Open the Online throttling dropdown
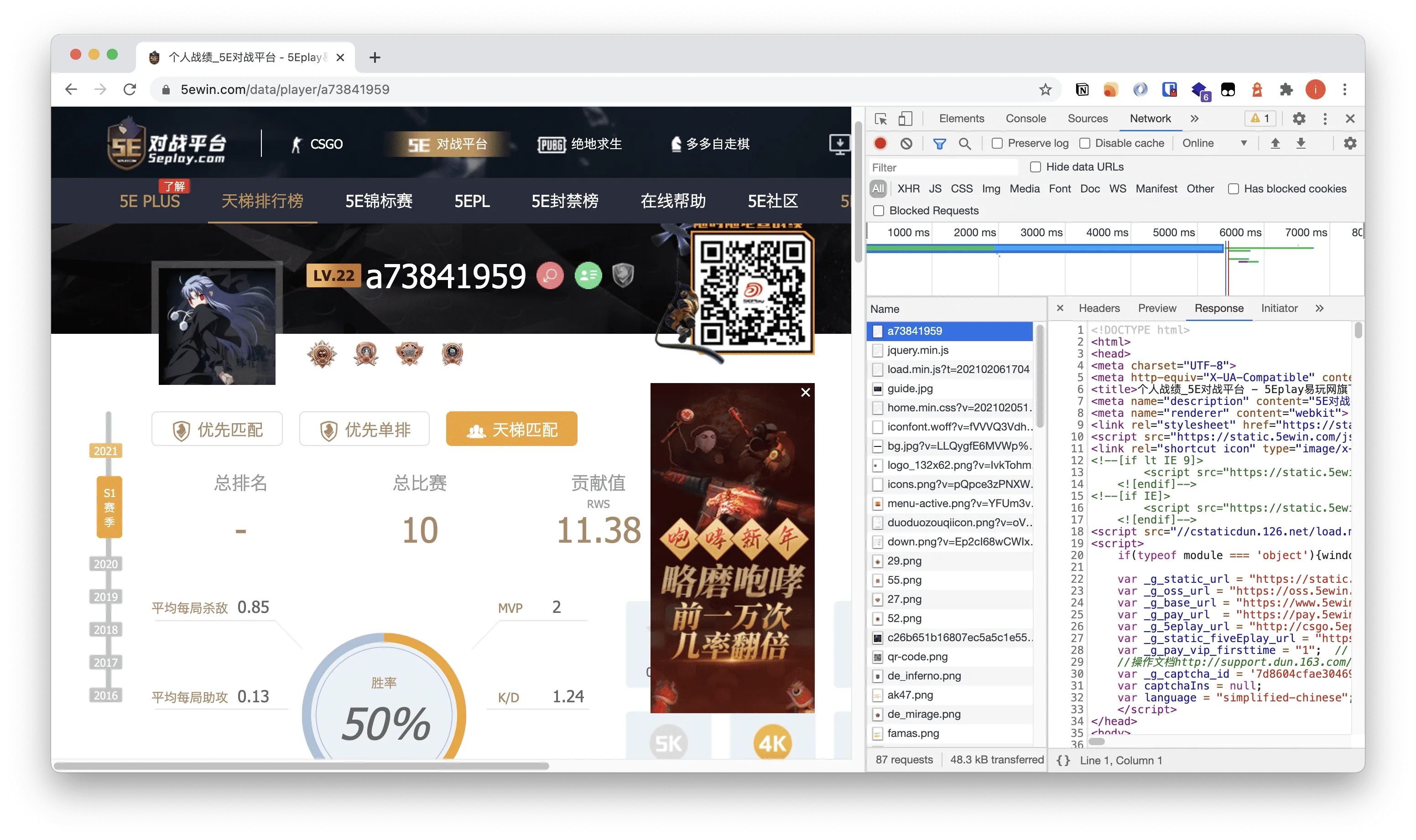 point(1214,143)
